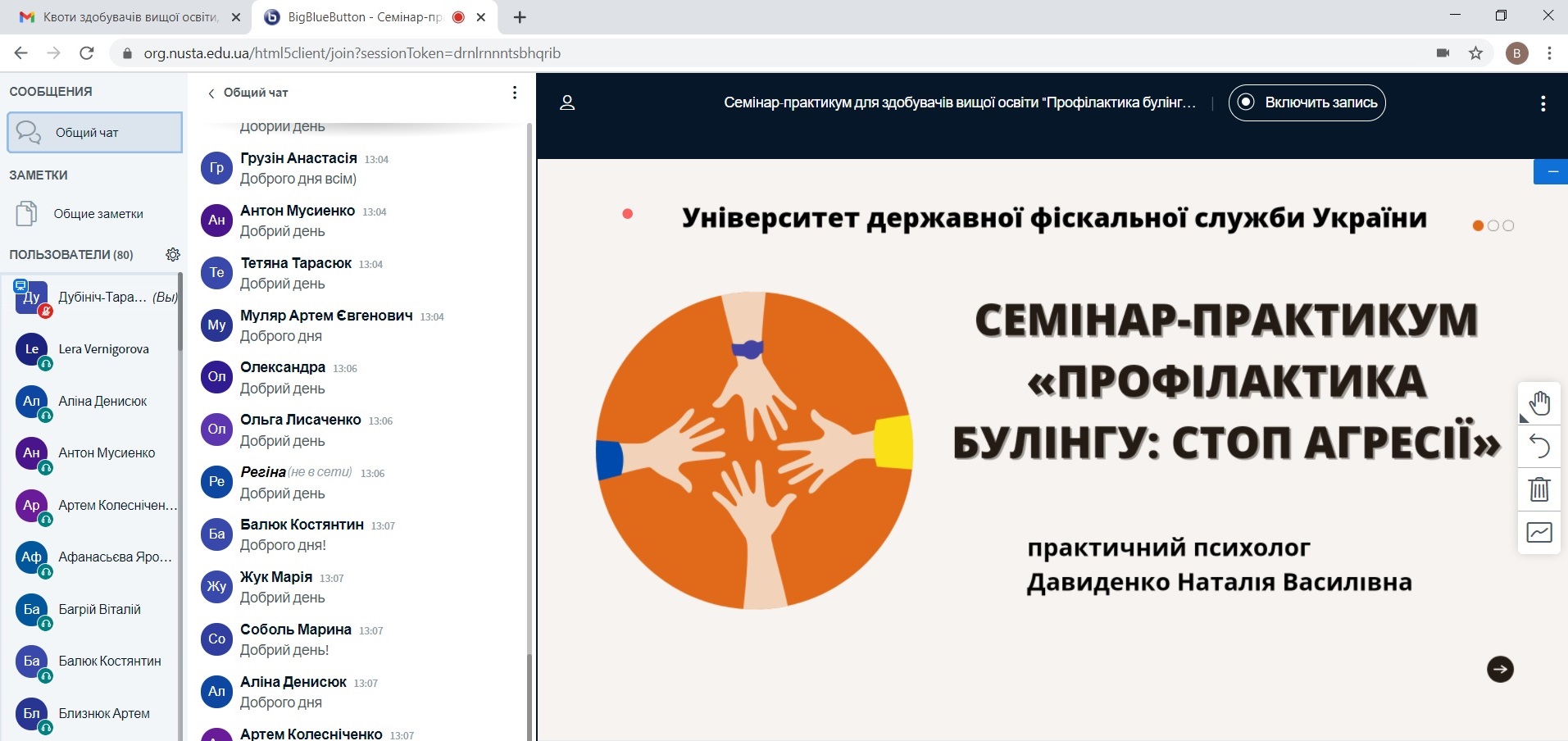Minimize the presentation with blue minus button
1568x741 pixels.
point(1552,172)
